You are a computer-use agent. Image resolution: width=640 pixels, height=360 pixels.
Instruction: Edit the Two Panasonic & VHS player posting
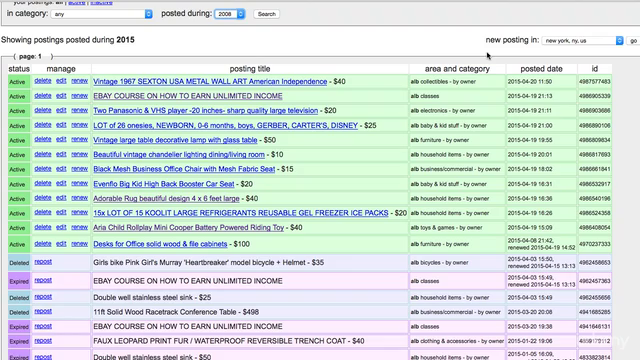click(61, 110)
